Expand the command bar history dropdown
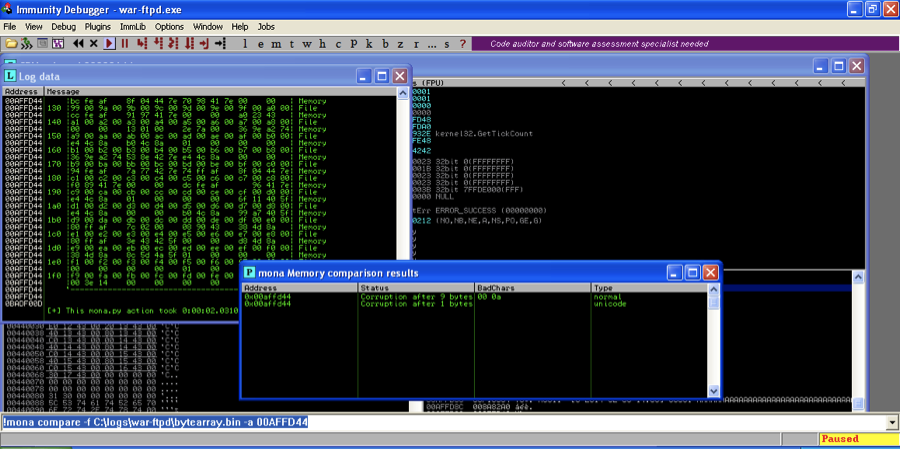 [892, 423]
